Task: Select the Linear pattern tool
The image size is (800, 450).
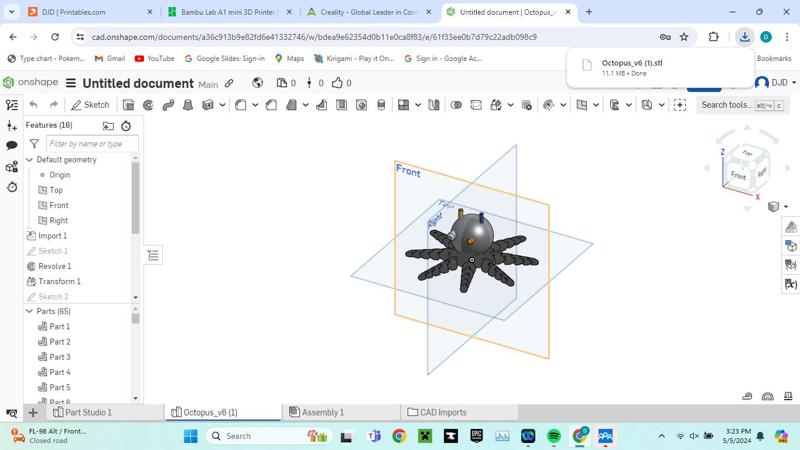Action: 404,105
